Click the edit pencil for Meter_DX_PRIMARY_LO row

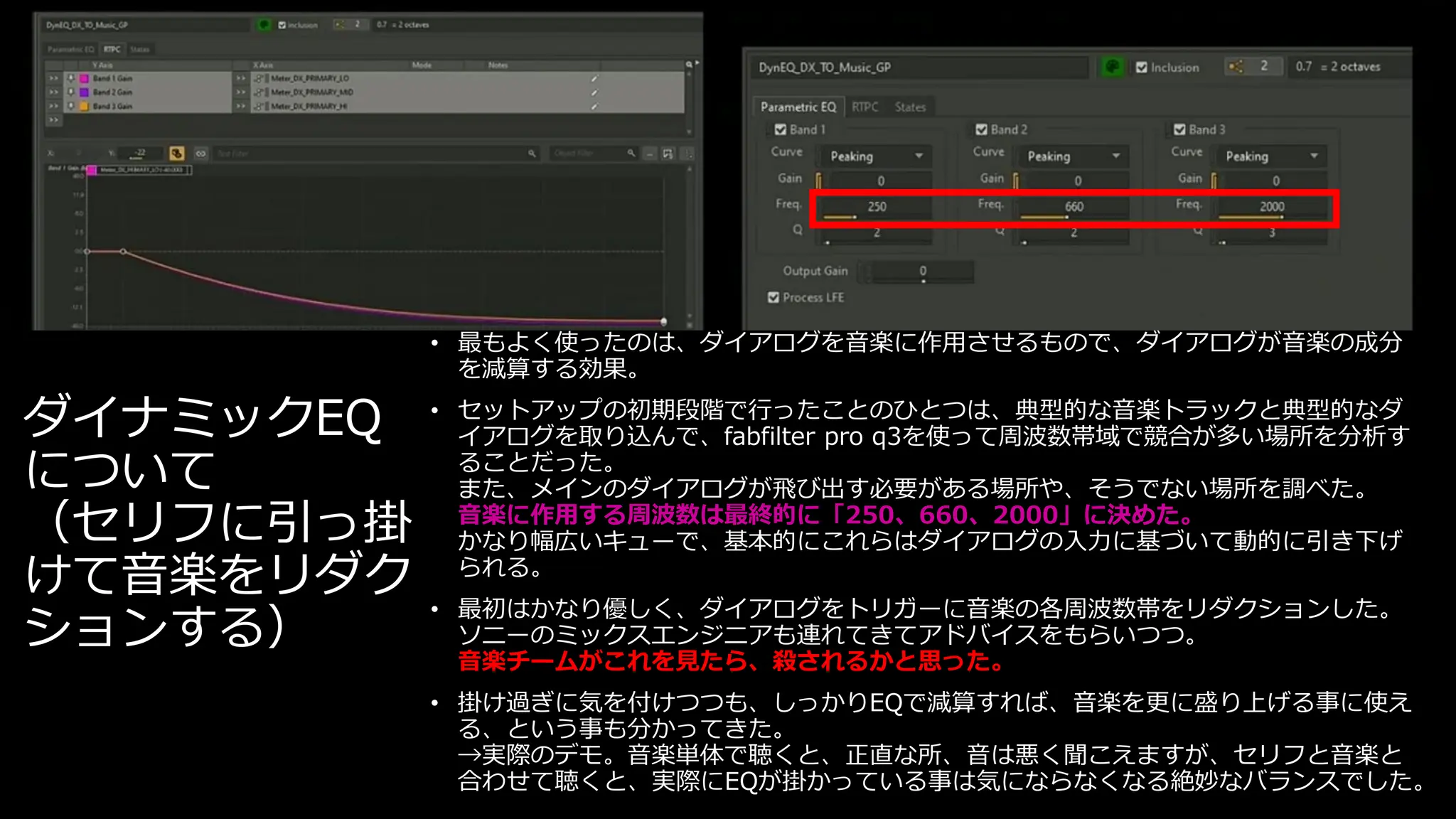point(594,78)
